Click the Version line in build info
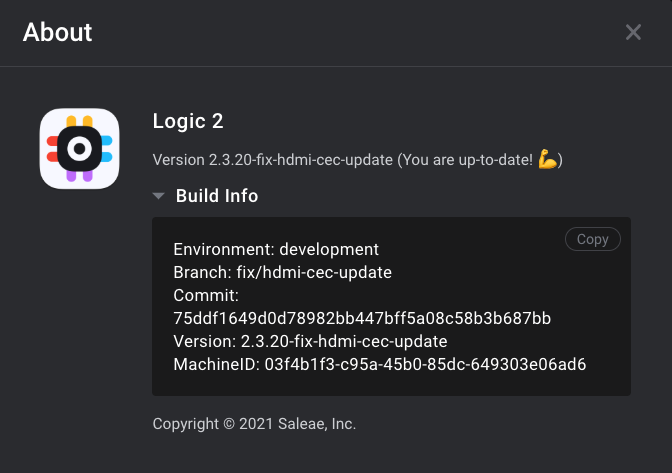This screenshot has width=672, height=473. (x=310, y=341)
